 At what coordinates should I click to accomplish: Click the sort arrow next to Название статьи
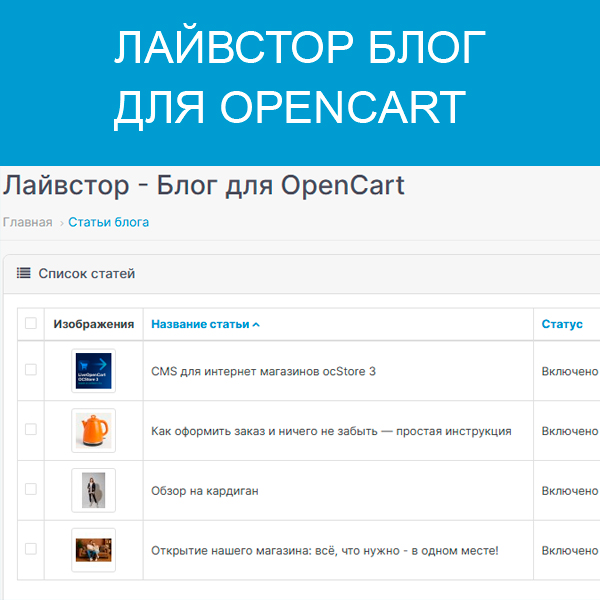(x=256, y=325)
